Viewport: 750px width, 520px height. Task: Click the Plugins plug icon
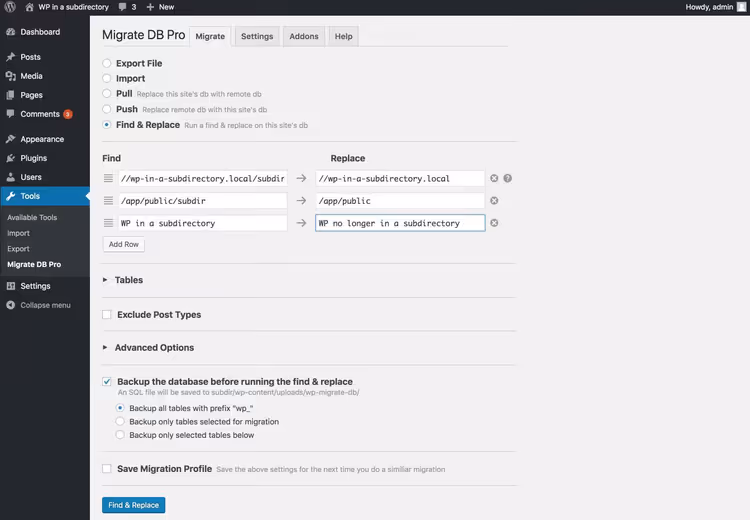11,158
